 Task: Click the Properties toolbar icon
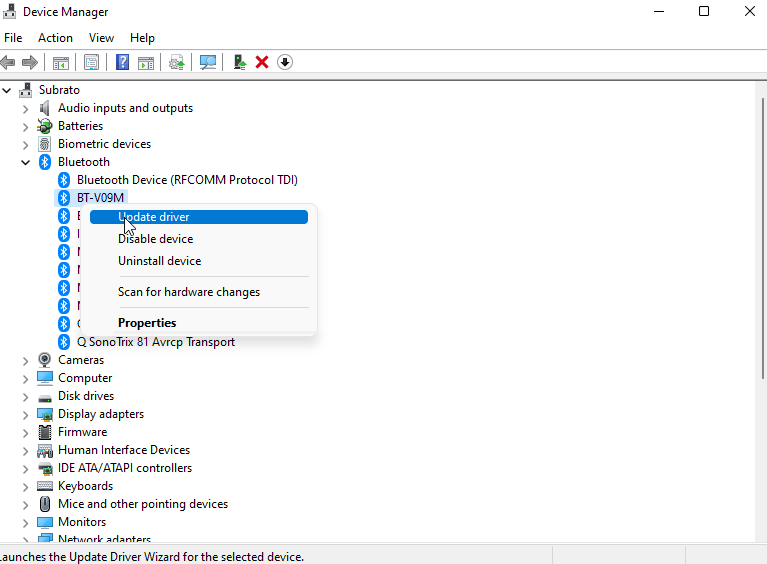coord(91,62)
